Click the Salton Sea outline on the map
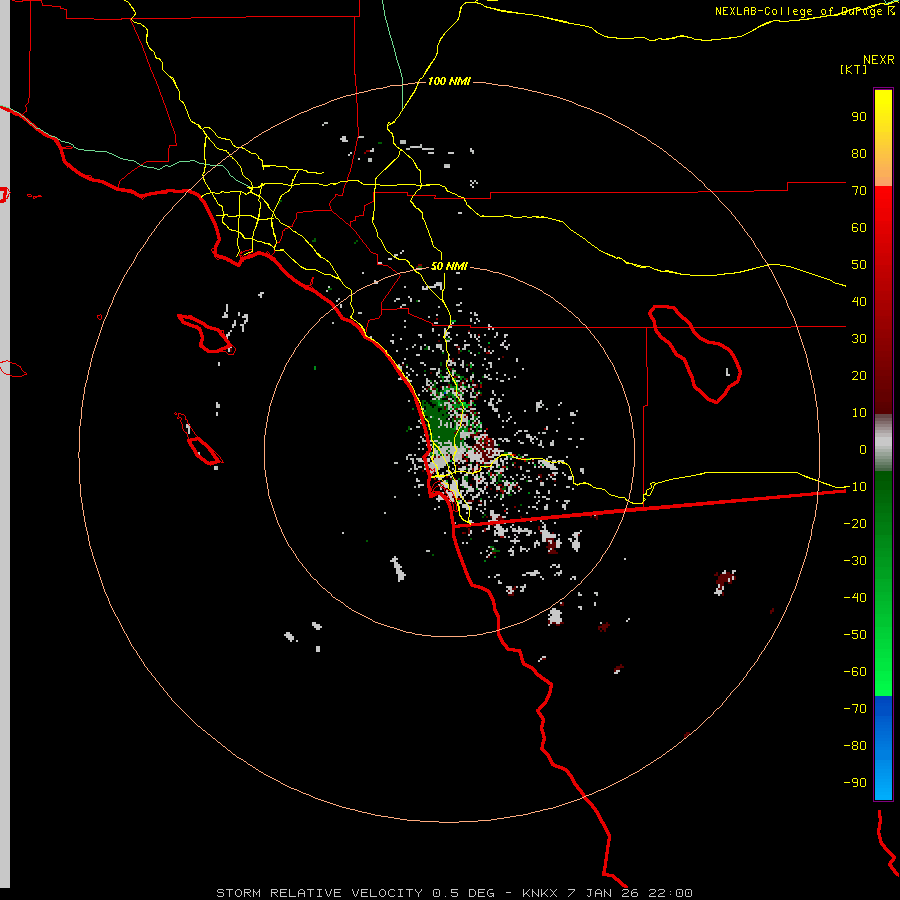 [695, 353]
